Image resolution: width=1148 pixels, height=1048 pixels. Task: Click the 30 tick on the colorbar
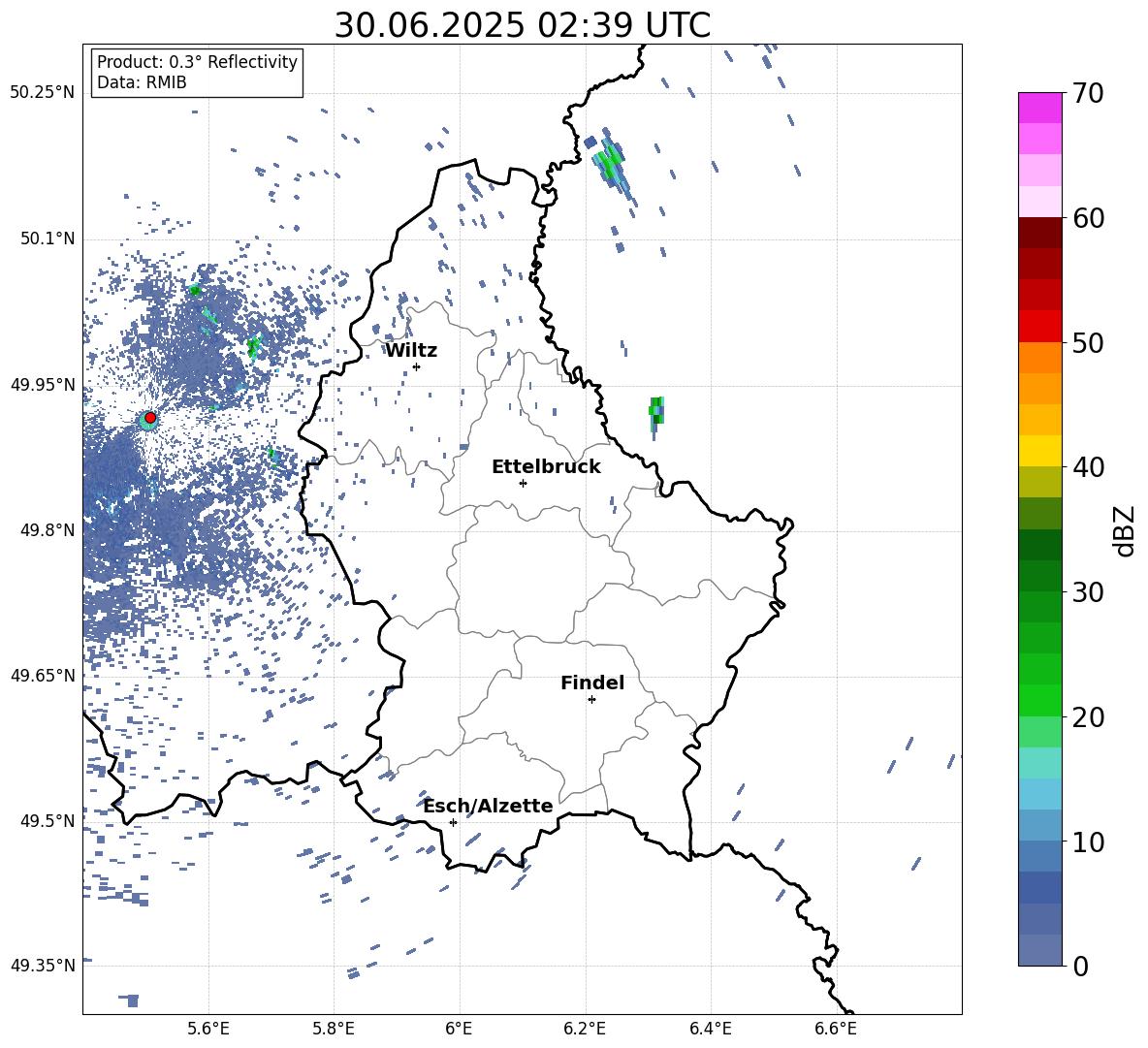coord(1089,591)
